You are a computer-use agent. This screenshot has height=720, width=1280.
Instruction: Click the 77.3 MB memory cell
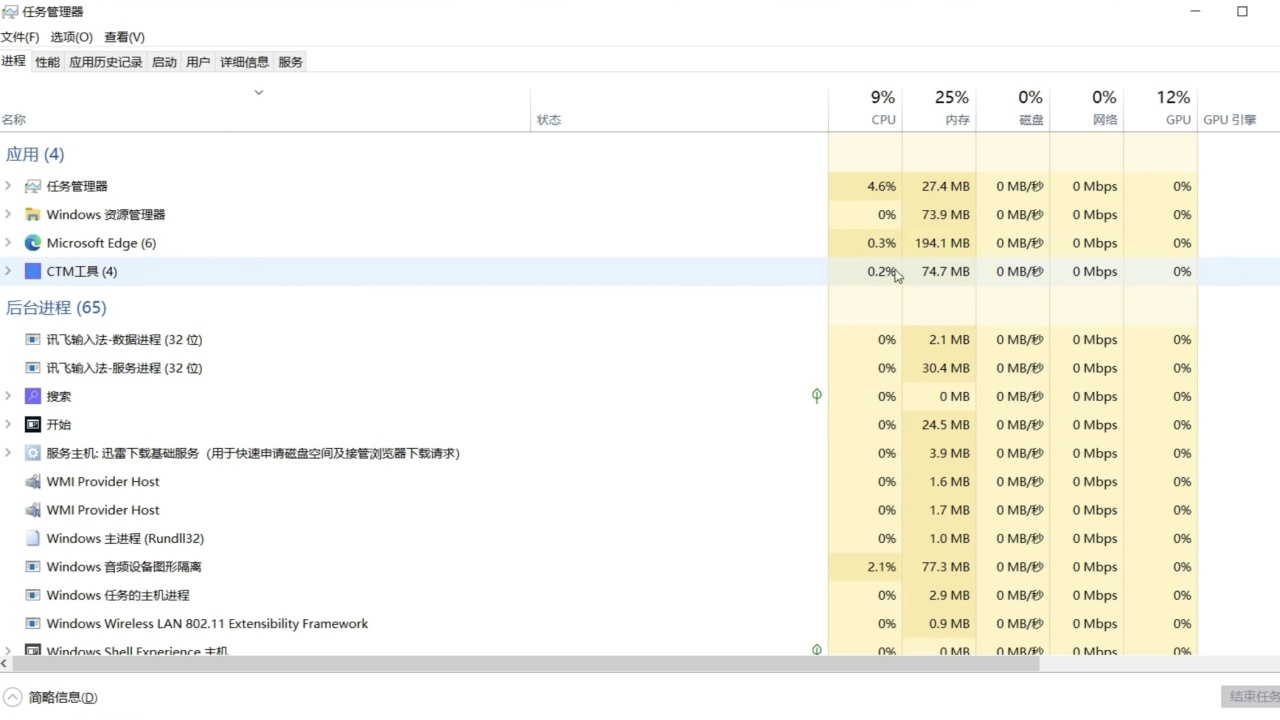coord(939,567)
